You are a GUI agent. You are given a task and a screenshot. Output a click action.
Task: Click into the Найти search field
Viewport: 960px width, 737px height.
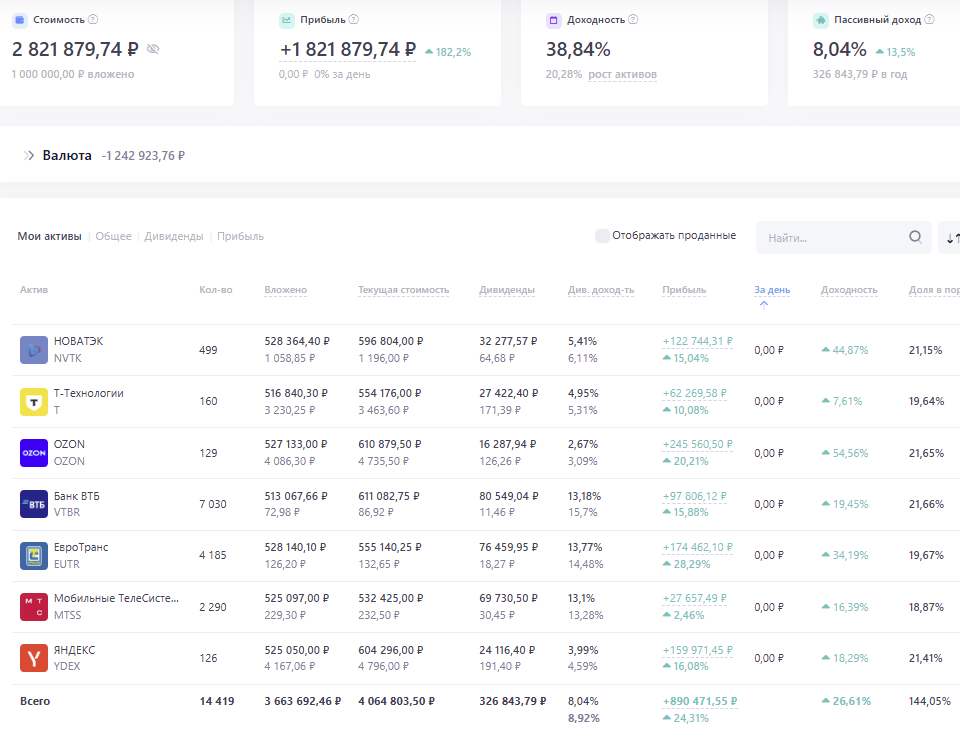(830, 238)
